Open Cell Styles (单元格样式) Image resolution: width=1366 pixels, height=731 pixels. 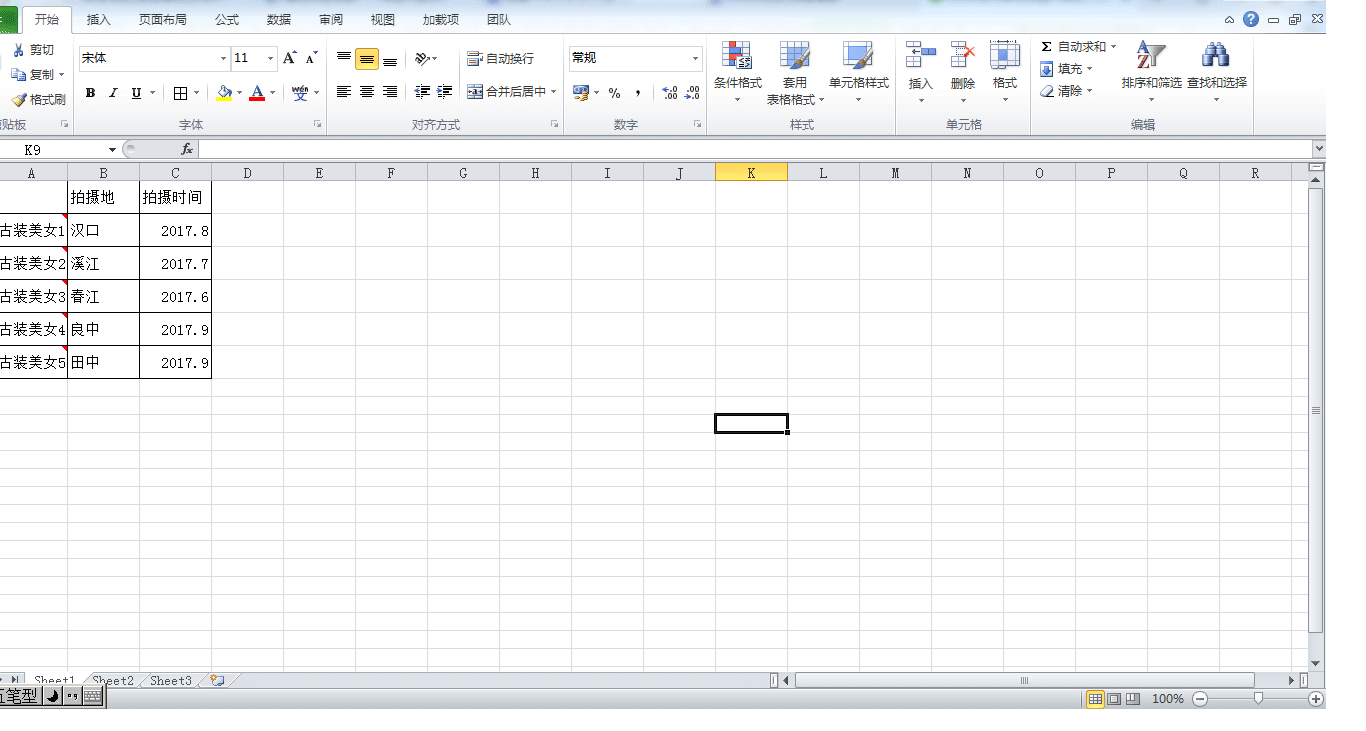pos(858,72)
